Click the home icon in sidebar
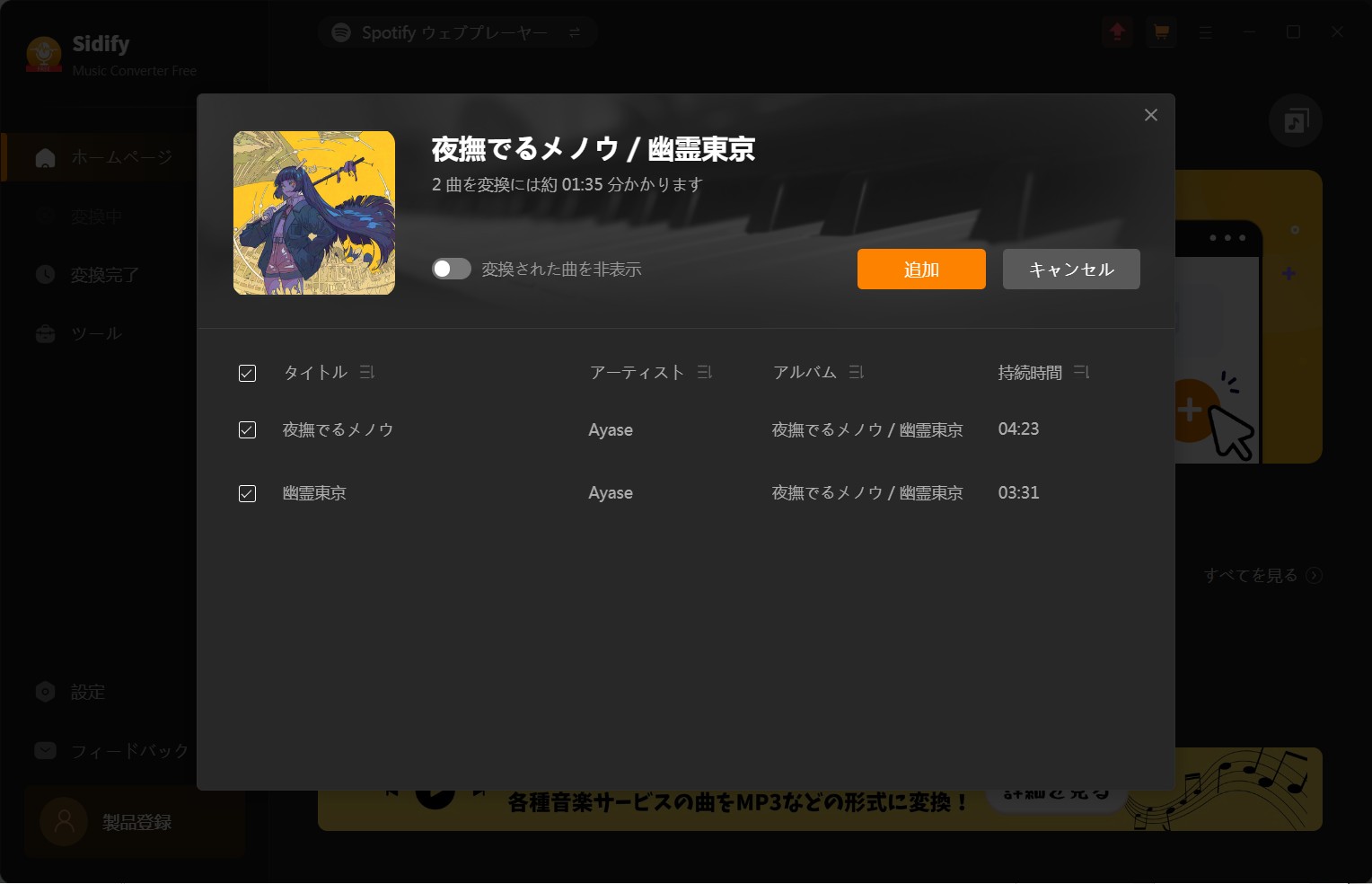Viewport: 1372px width, 884px height. 45,157
